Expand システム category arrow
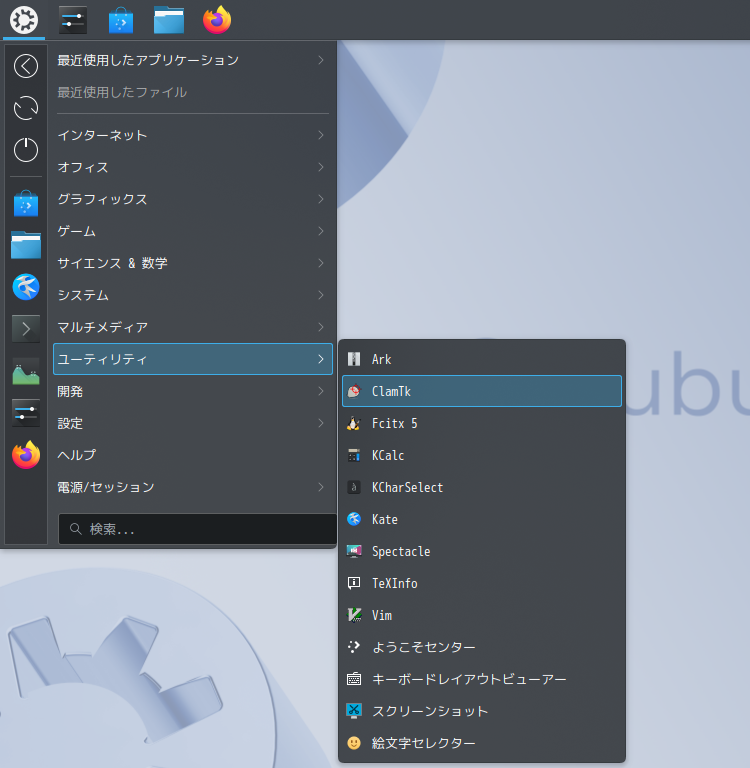The image size is (750, 768). tap(321, 295)
